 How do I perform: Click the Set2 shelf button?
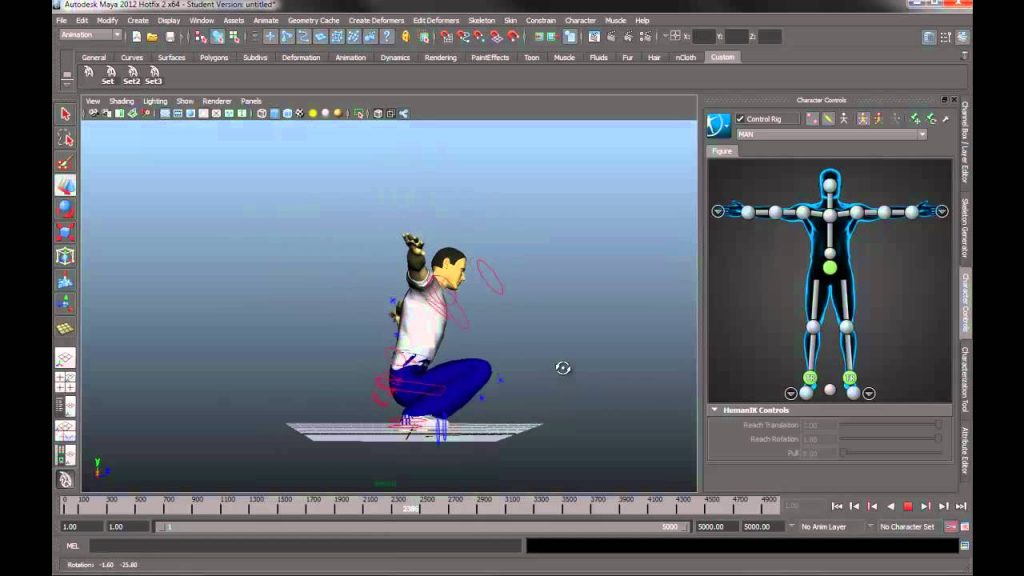coord(132,76)
